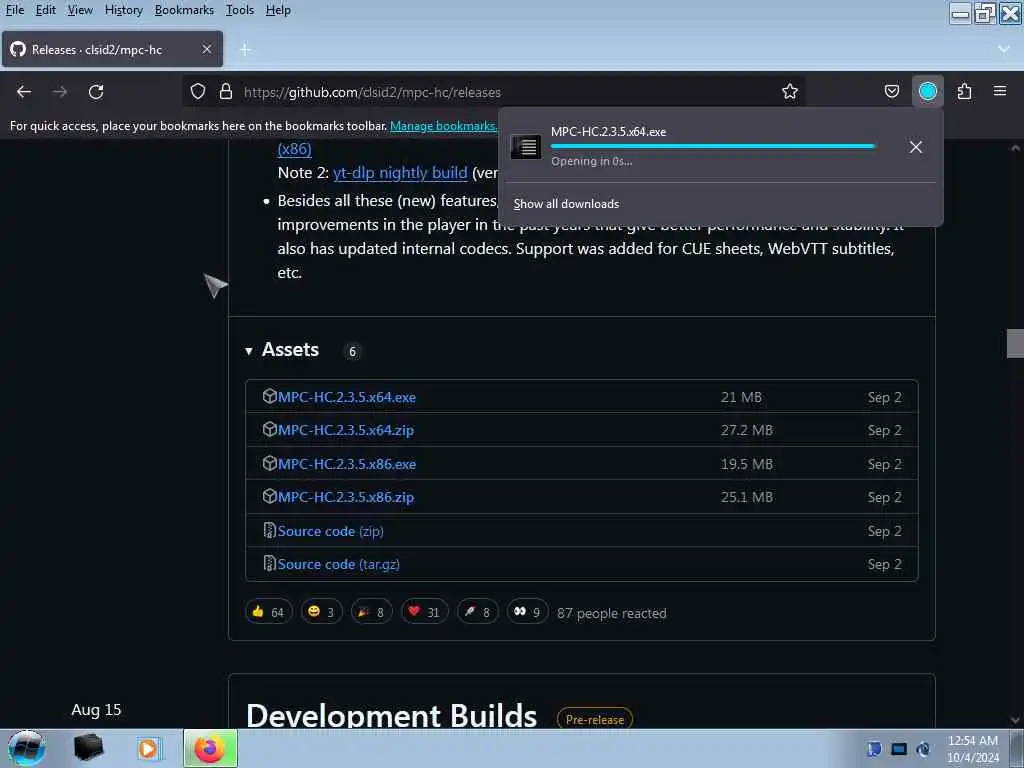Click the forward navigation arrow
Screen dimensions: 1024x768
[x=60, y=92]
